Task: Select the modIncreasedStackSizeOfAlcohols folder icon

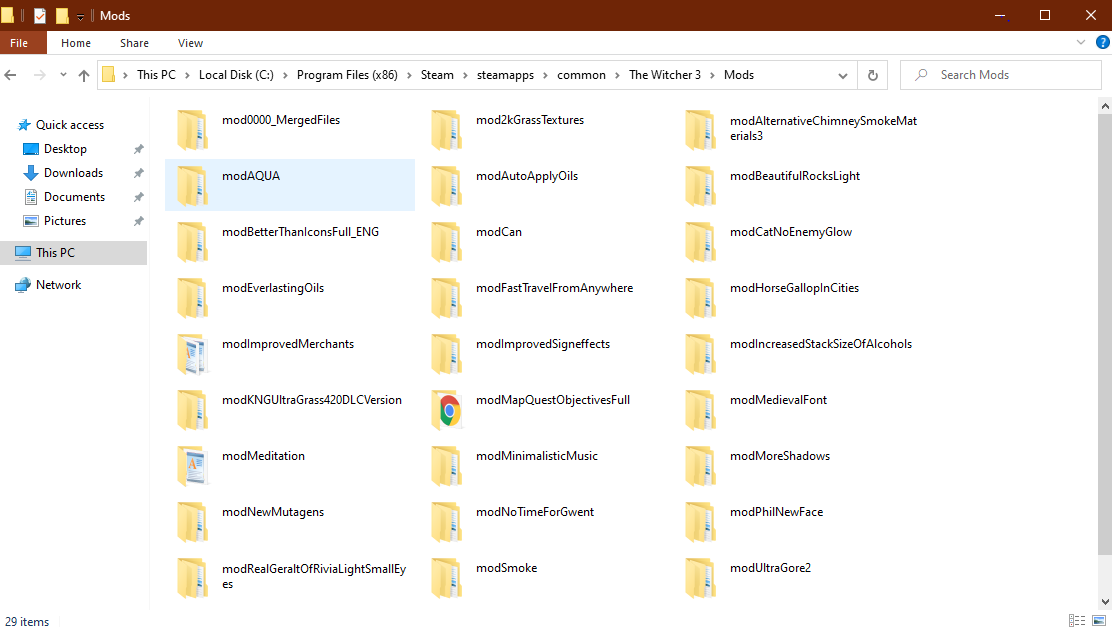Action: tap(700, 354)
